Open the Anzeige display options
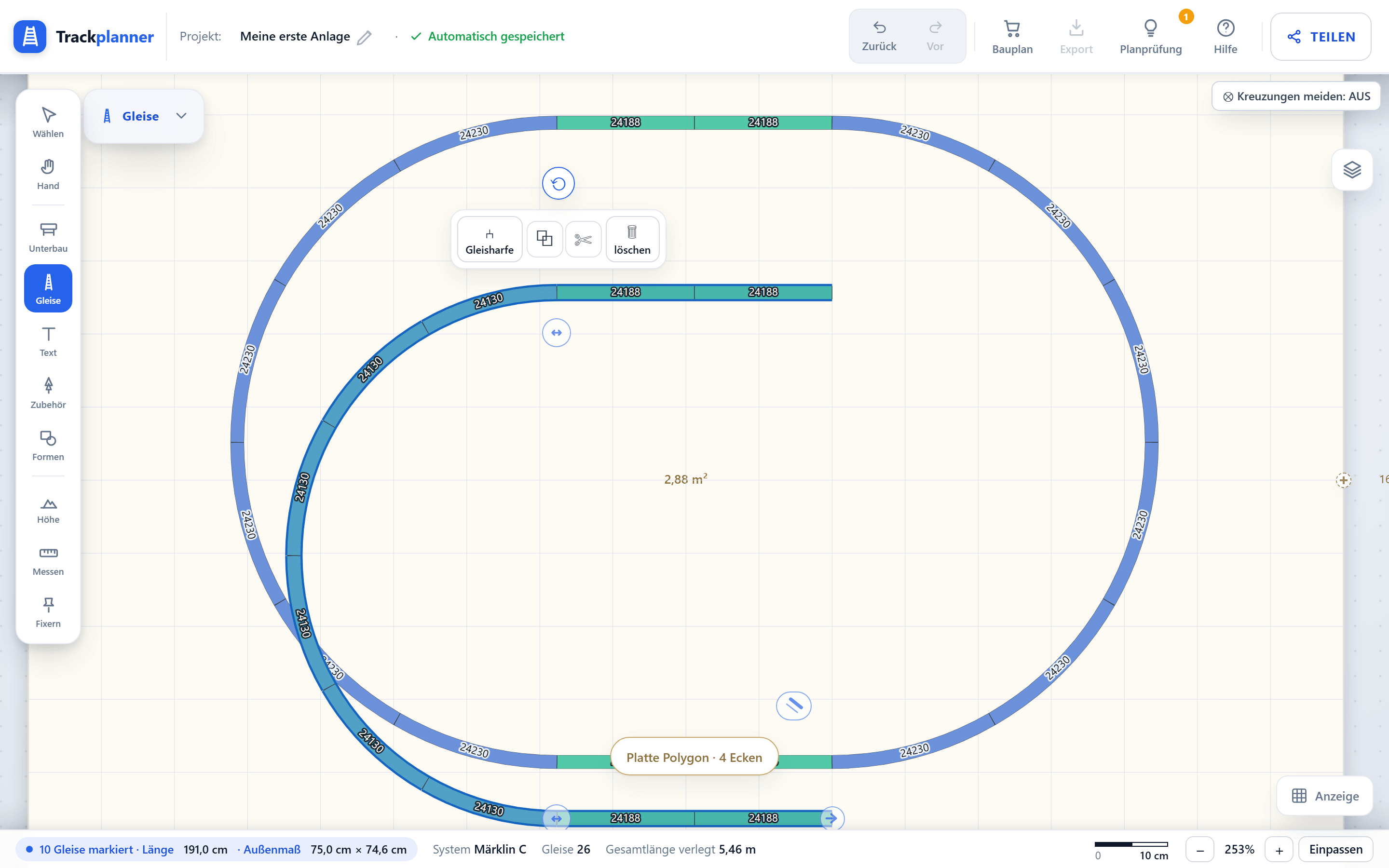This screenshot has height=868, width=1389. [x=1325, y=796]
